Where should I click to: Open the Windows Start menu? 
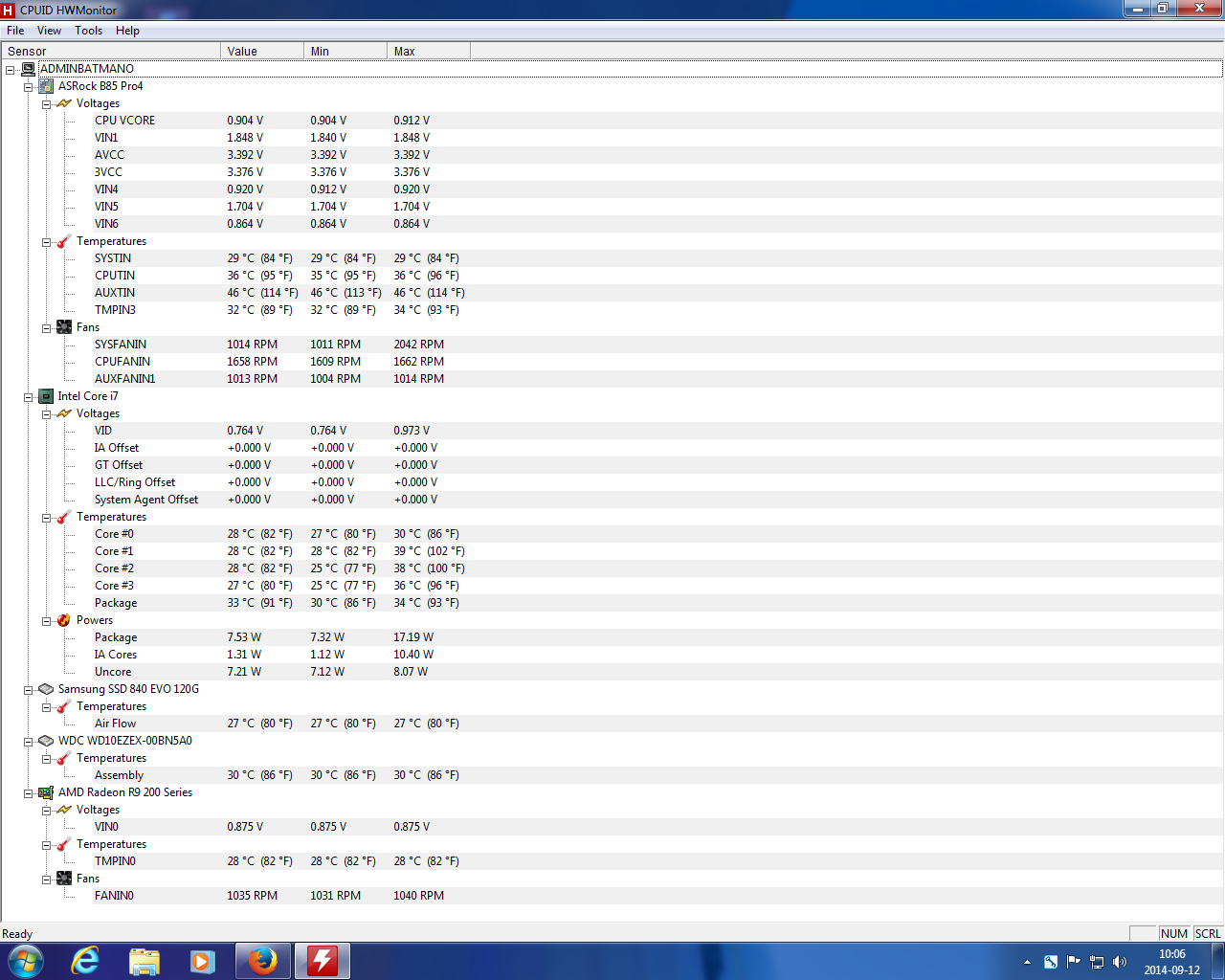point(25,961)
